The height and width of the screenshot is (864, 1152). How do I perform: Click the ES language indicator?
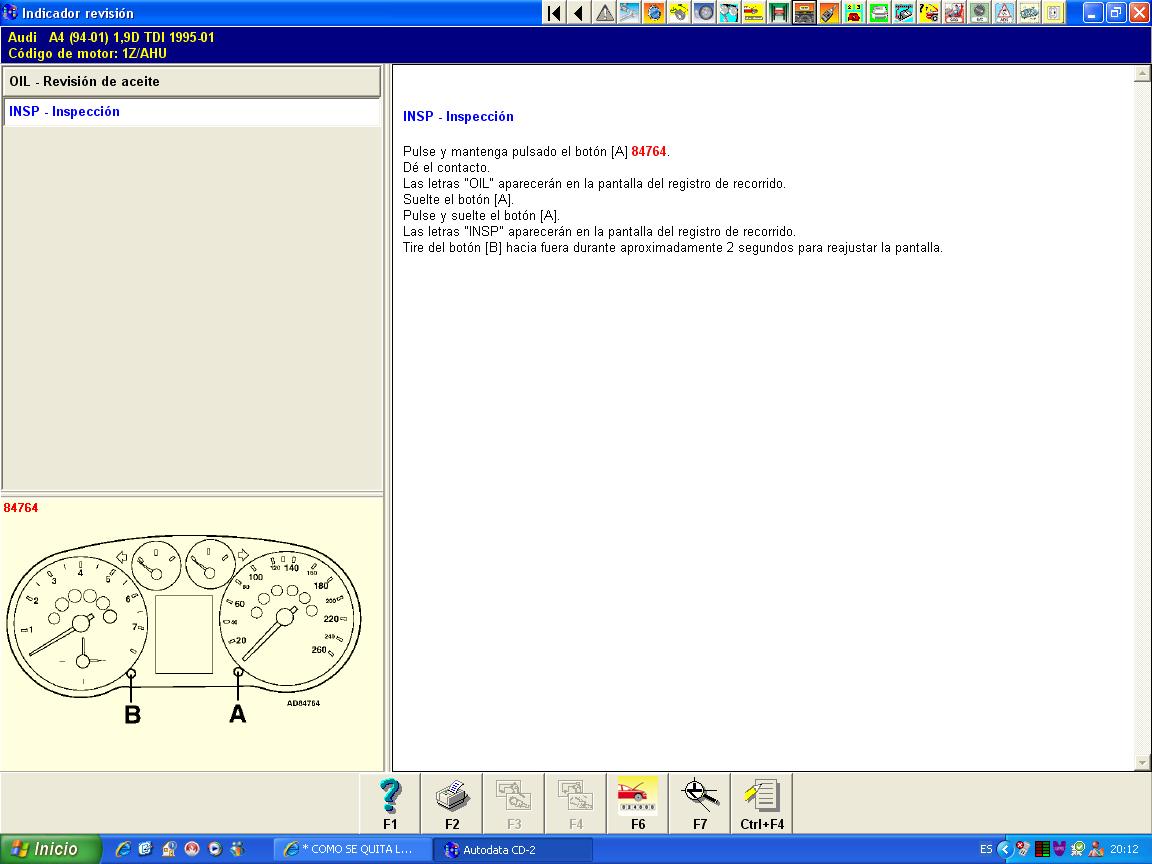pos(986,849)
